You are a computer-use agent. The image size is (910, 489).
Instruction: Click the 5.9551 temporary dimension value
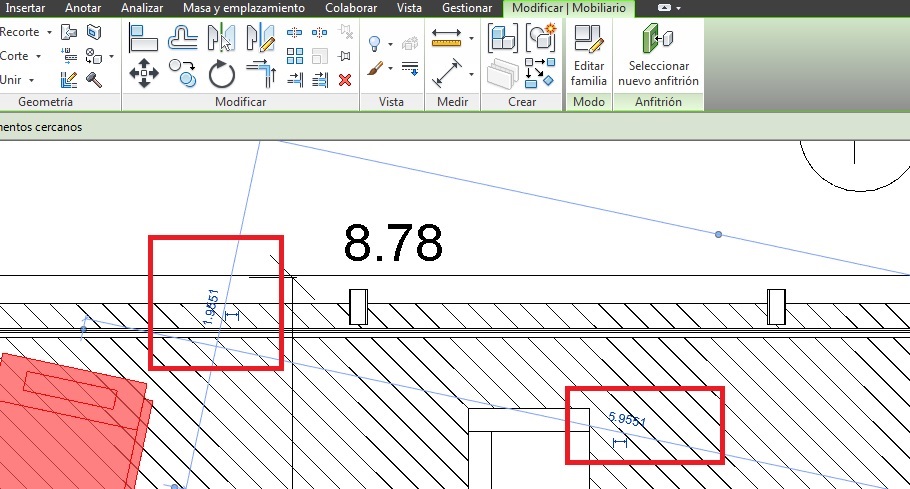click(x=627, y=420)
